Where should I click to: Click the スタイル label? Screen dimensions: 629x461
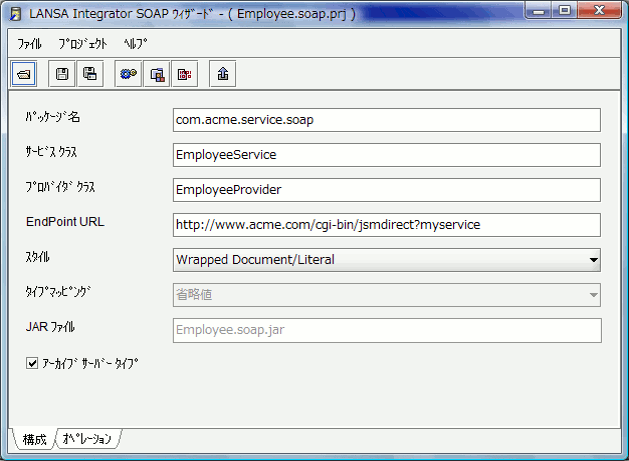click(38, 257)
